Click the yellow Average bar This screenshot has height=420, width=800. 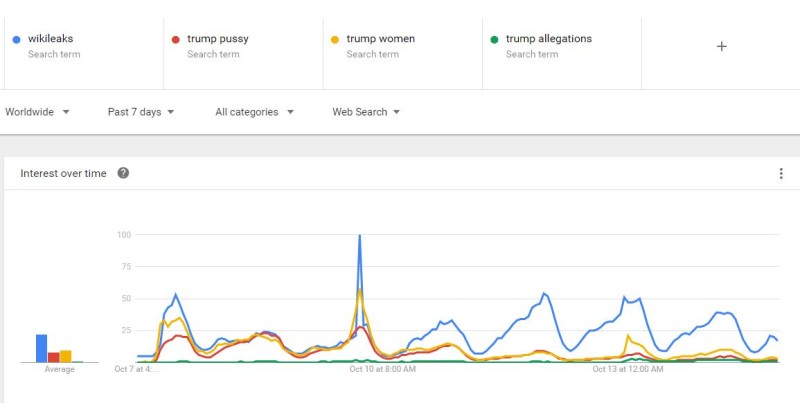coord(65,356)
